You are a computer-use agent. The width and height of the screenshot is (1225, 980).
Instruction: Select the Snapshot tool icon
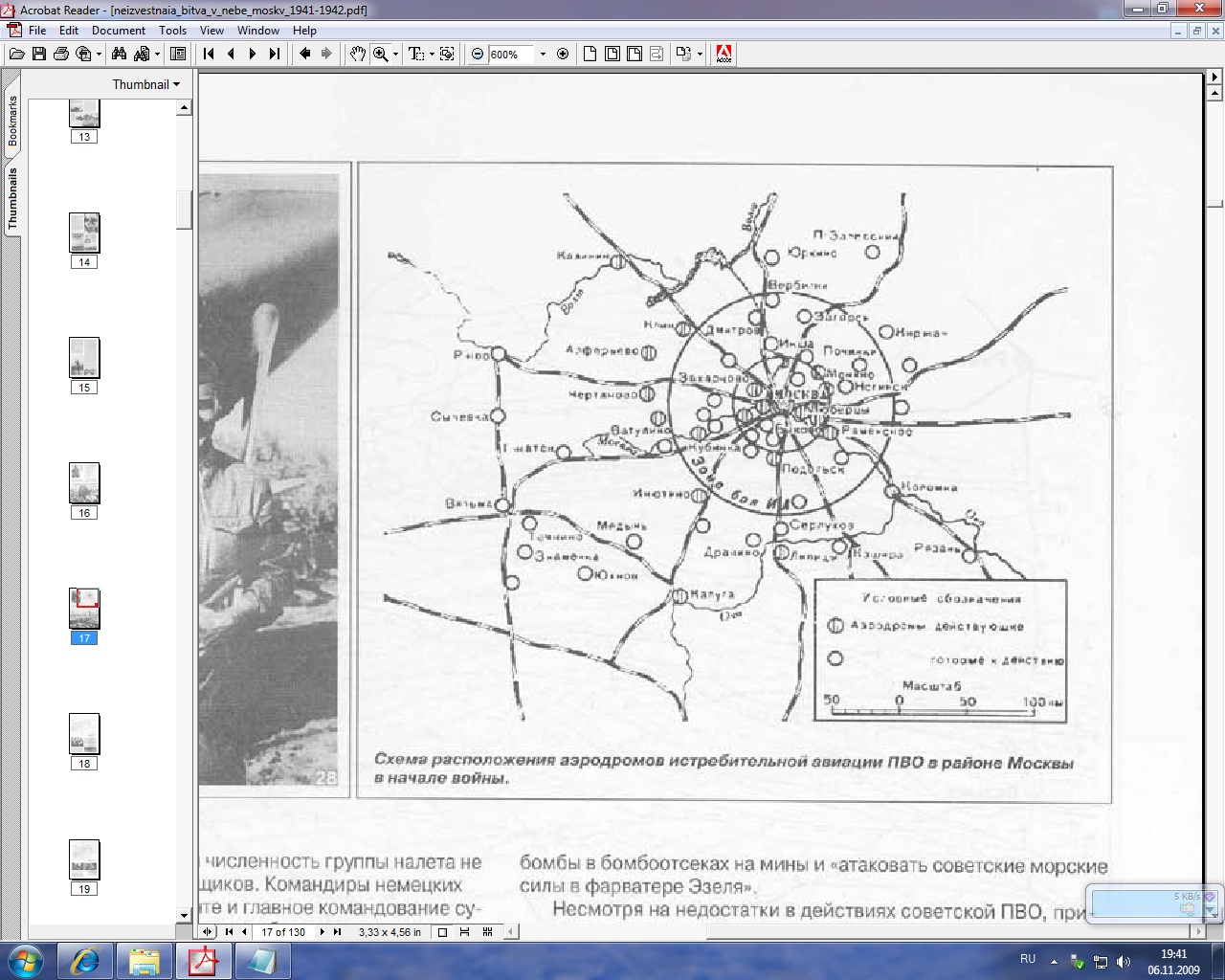(447, 55)
